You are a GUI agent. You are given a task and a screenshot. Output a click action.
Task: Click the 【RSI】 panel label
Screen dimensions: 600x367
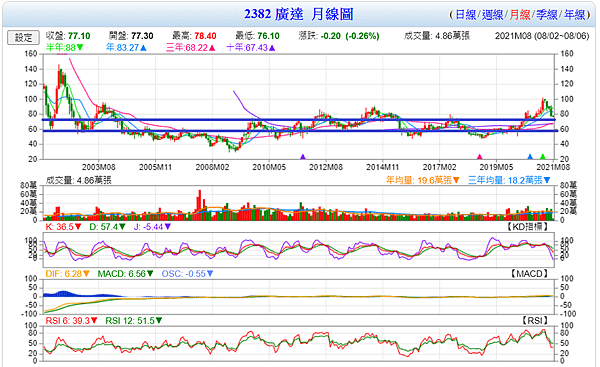click(535, 320)
